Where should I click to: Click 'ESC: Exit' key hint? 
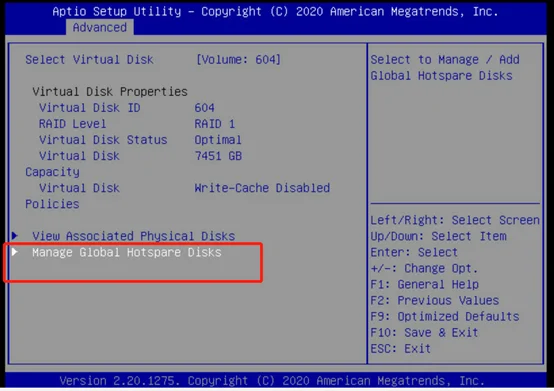click(x=401, y=349)
